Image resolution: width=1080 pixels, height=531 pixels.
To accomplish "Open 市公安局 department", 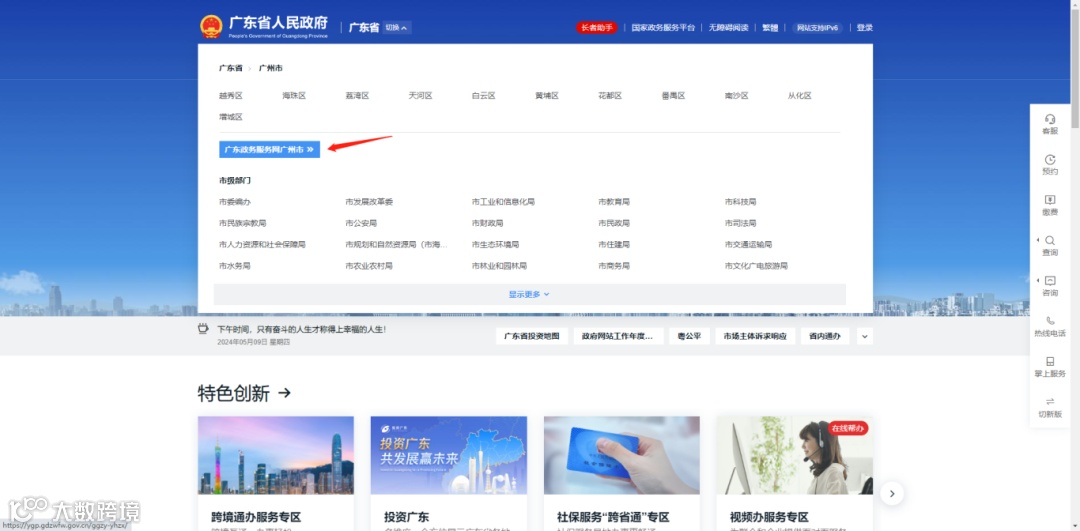I will [x=362, y=223].
